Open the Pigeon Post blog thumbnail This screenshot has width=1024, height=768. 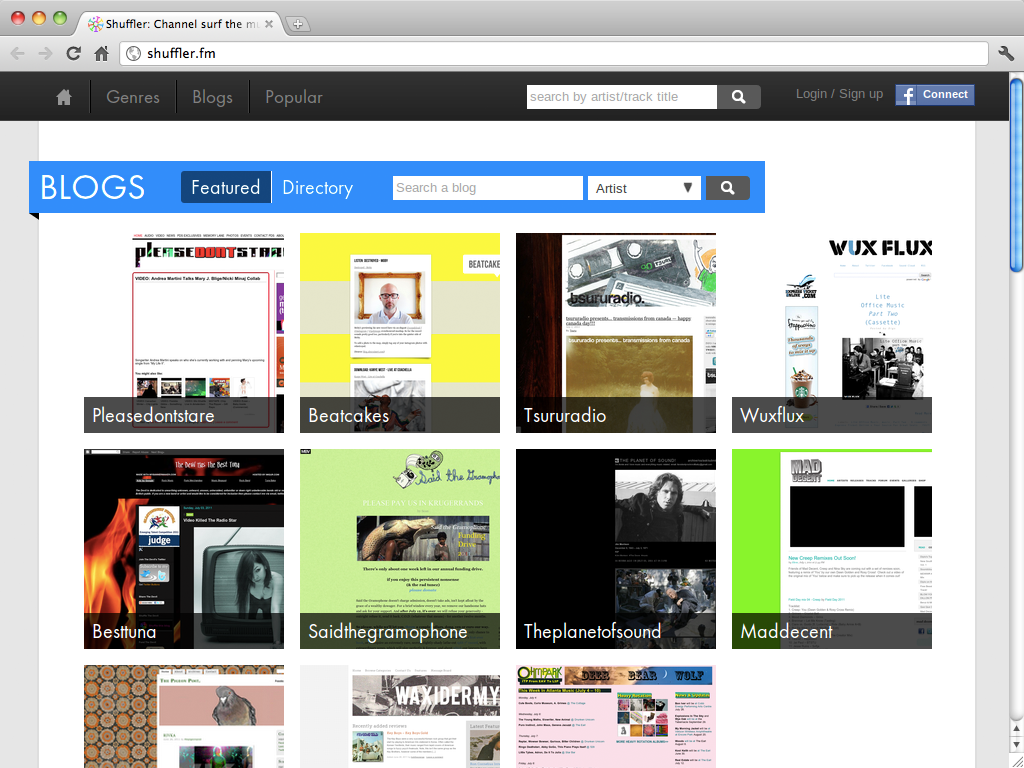[x=184, y=716]
